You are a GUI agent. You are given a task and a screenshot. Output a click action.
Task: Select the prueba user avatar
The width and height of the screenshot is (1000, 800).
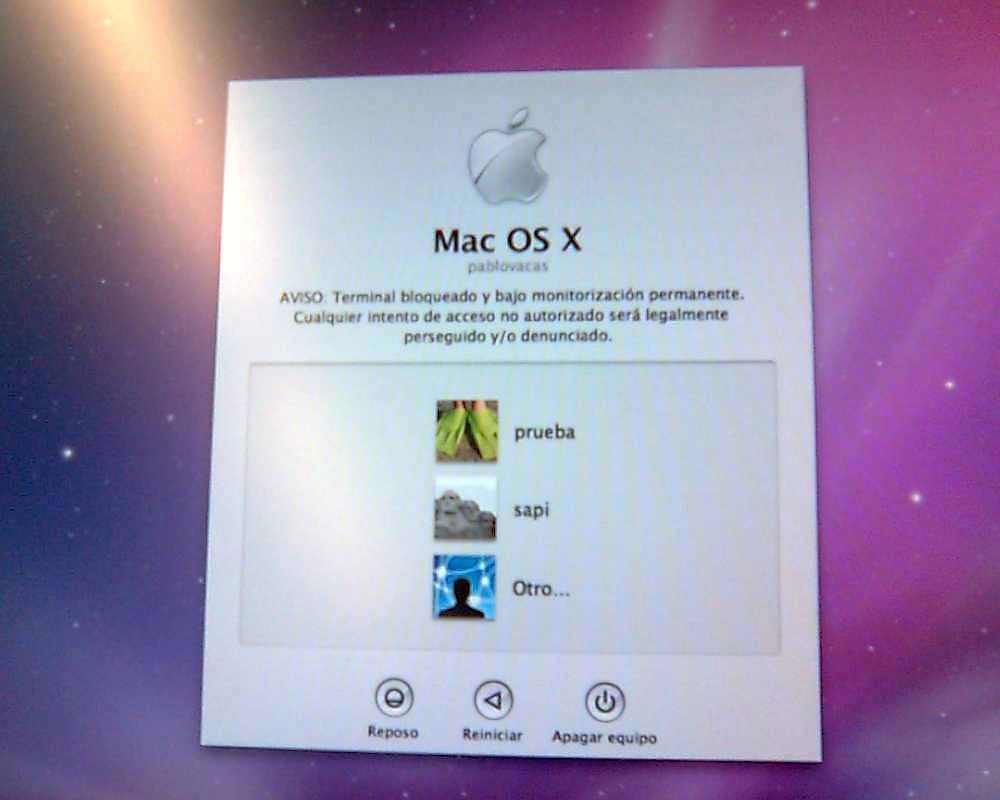click(x=467, y=431)
